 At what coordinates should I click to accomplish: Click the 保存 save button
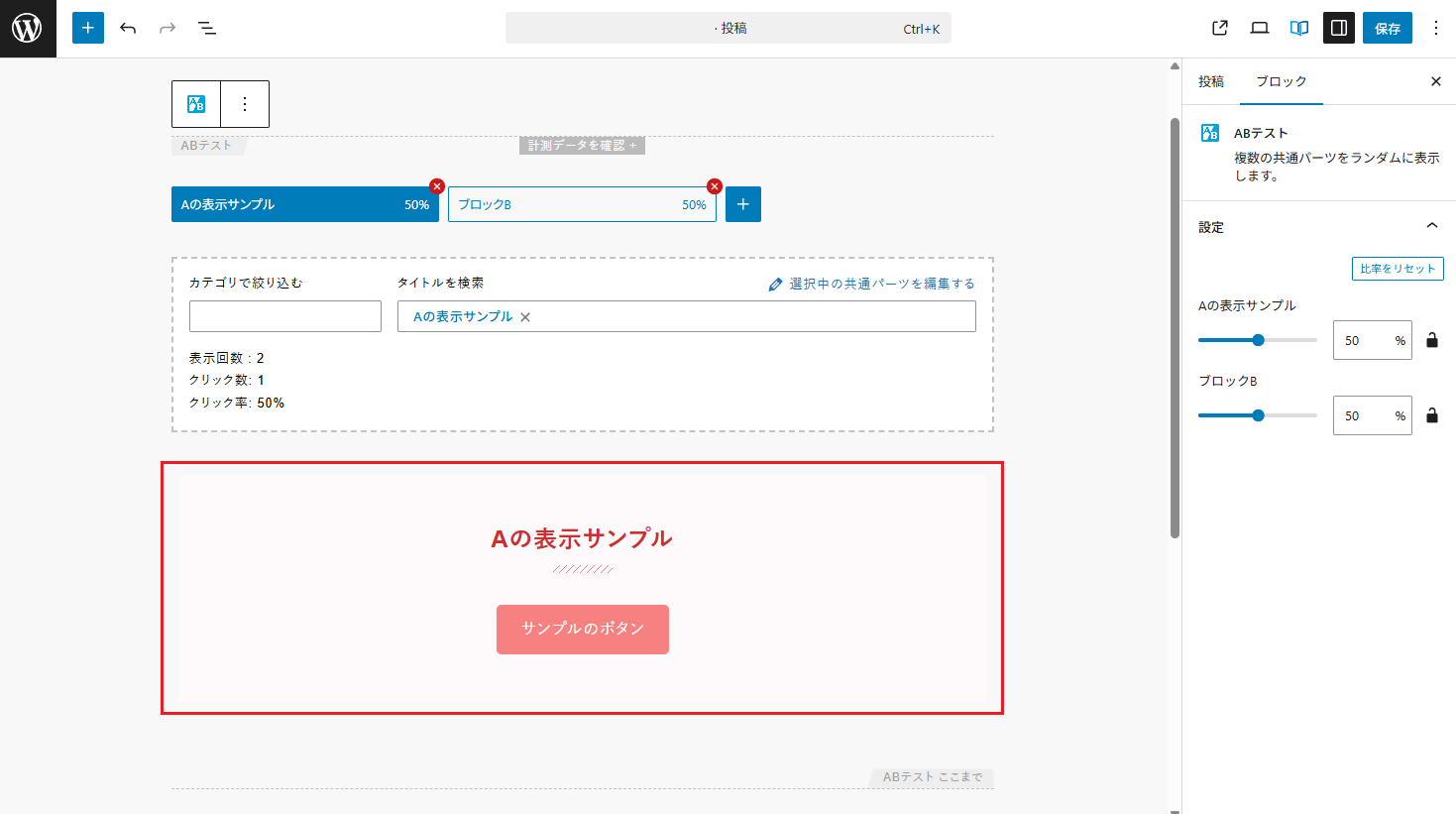point(1387,28)
